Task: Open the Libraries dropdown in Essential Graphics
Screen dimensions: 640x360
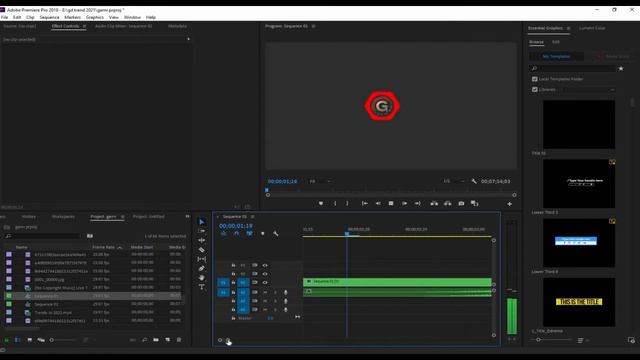Action: (x=588, y=89)
